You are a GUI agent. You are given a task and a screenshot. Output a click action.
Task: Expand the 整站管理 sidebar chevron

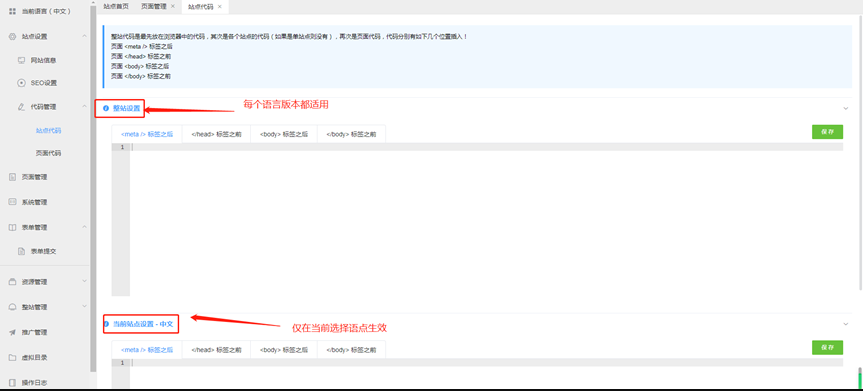coord(84,306)
